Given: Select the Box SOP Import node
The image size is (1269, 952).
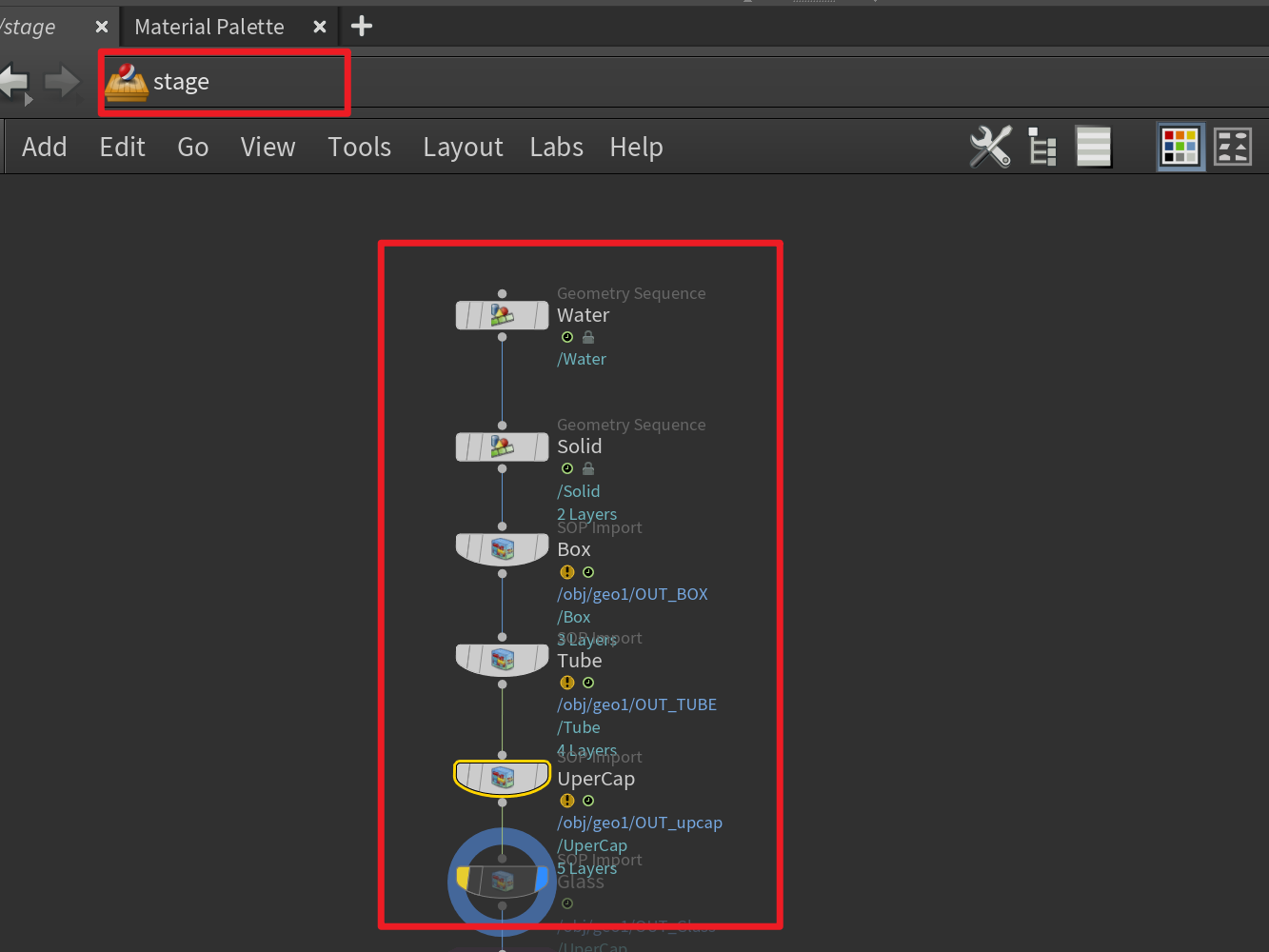Looking at the screenshot, I should coord(503,549).
